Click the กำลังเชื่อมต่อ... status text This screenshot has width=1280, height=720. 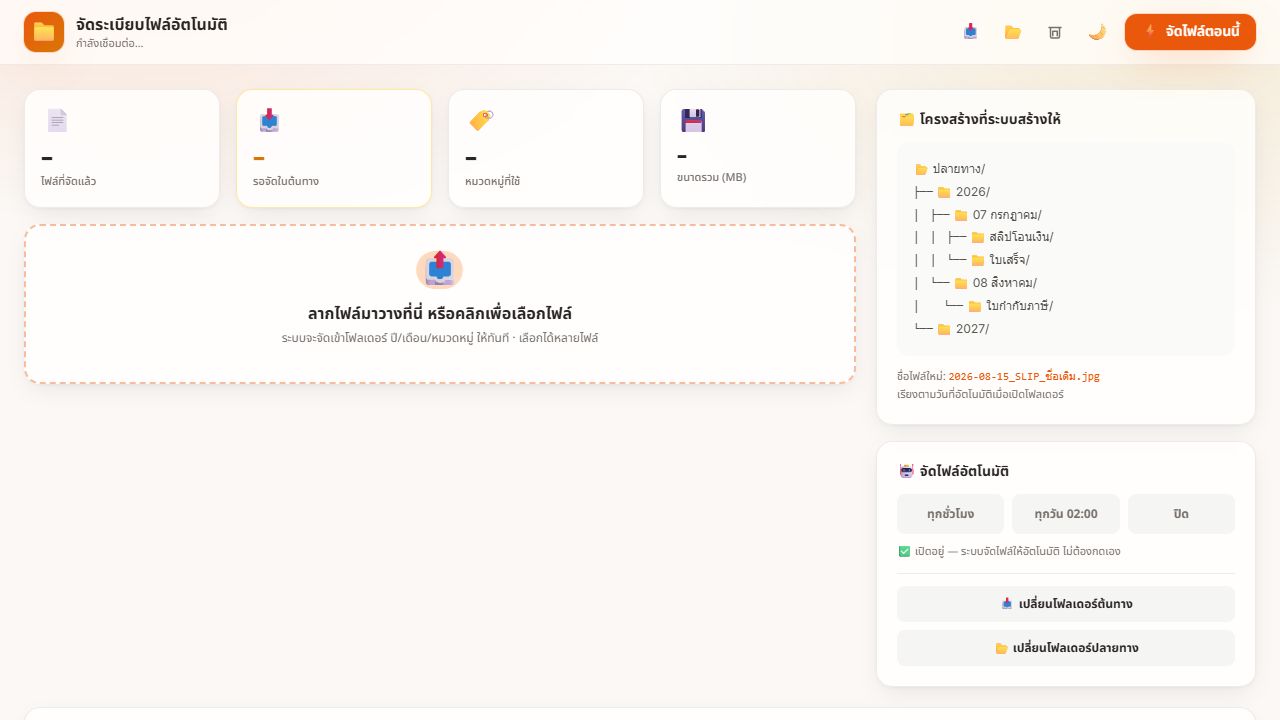coord(109,44)
